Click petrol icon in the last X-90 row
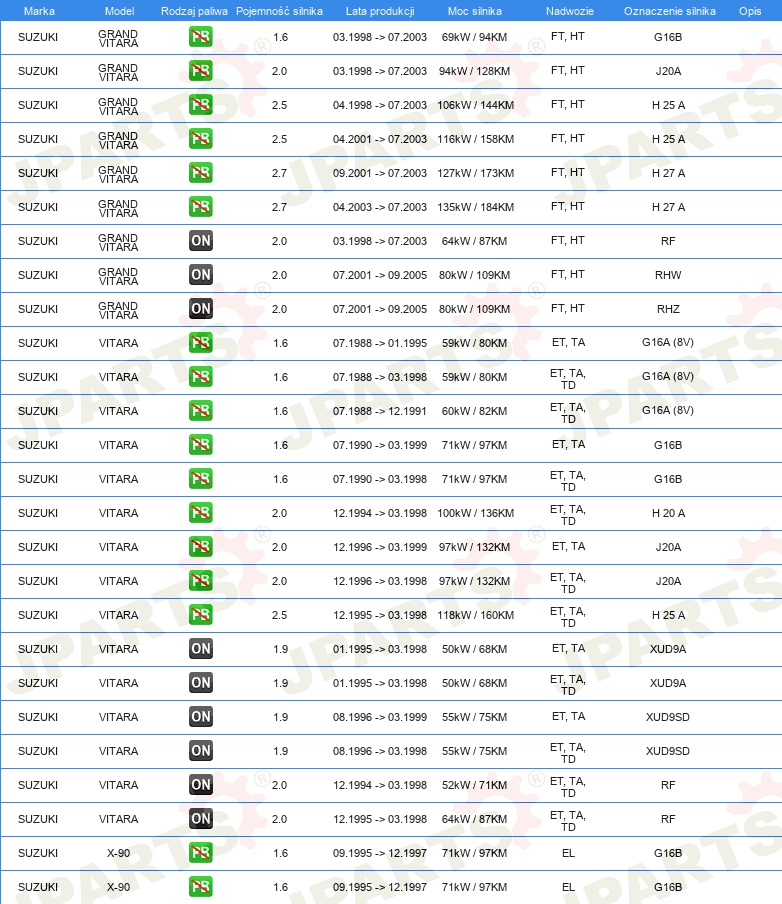This screenshot has width=782, height=904. click(x=201, y=887)
